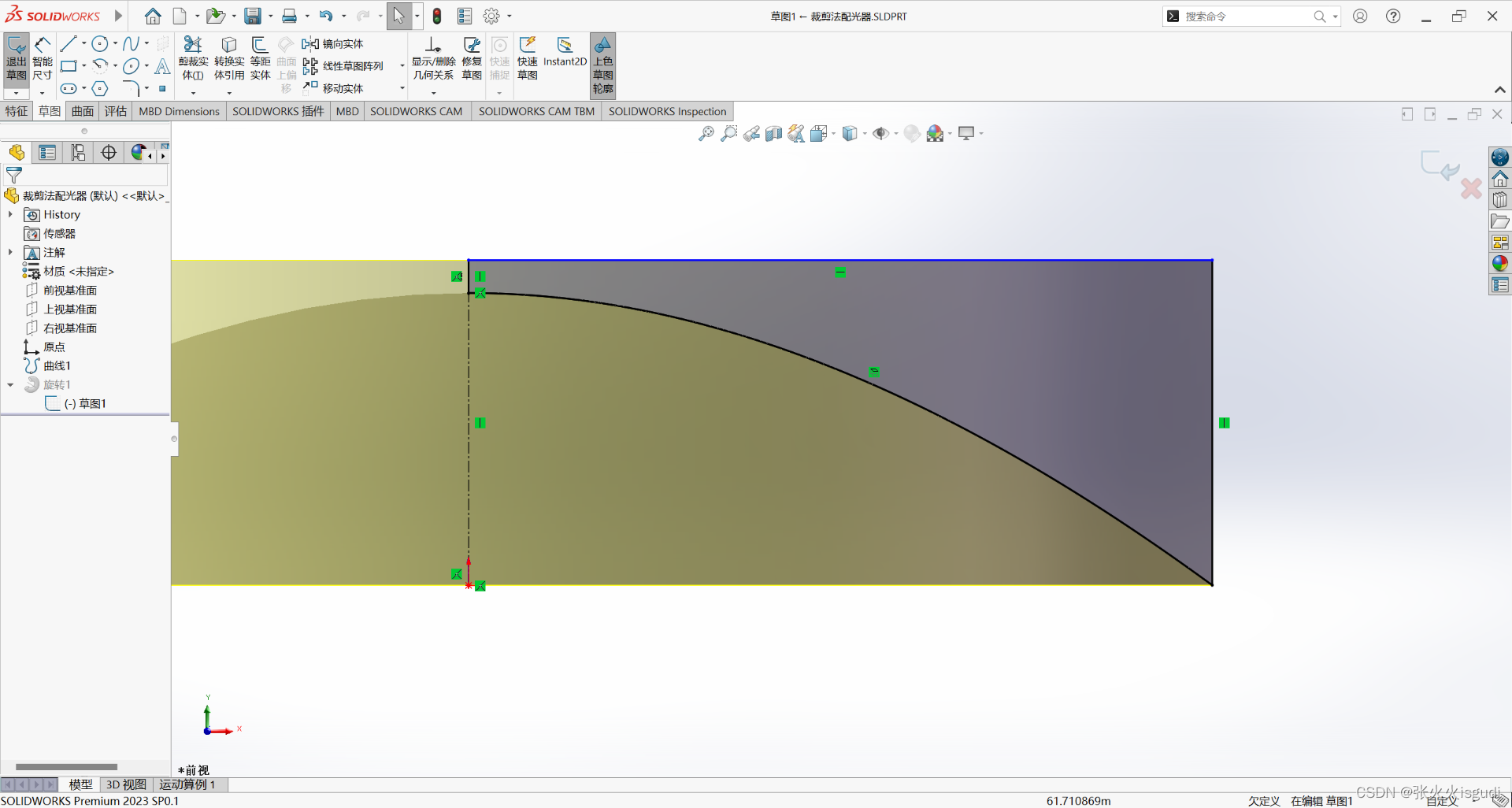Select the Sketch Fillet tool
This screenshot has height=808, width=1512.
(x=132, y=88)
